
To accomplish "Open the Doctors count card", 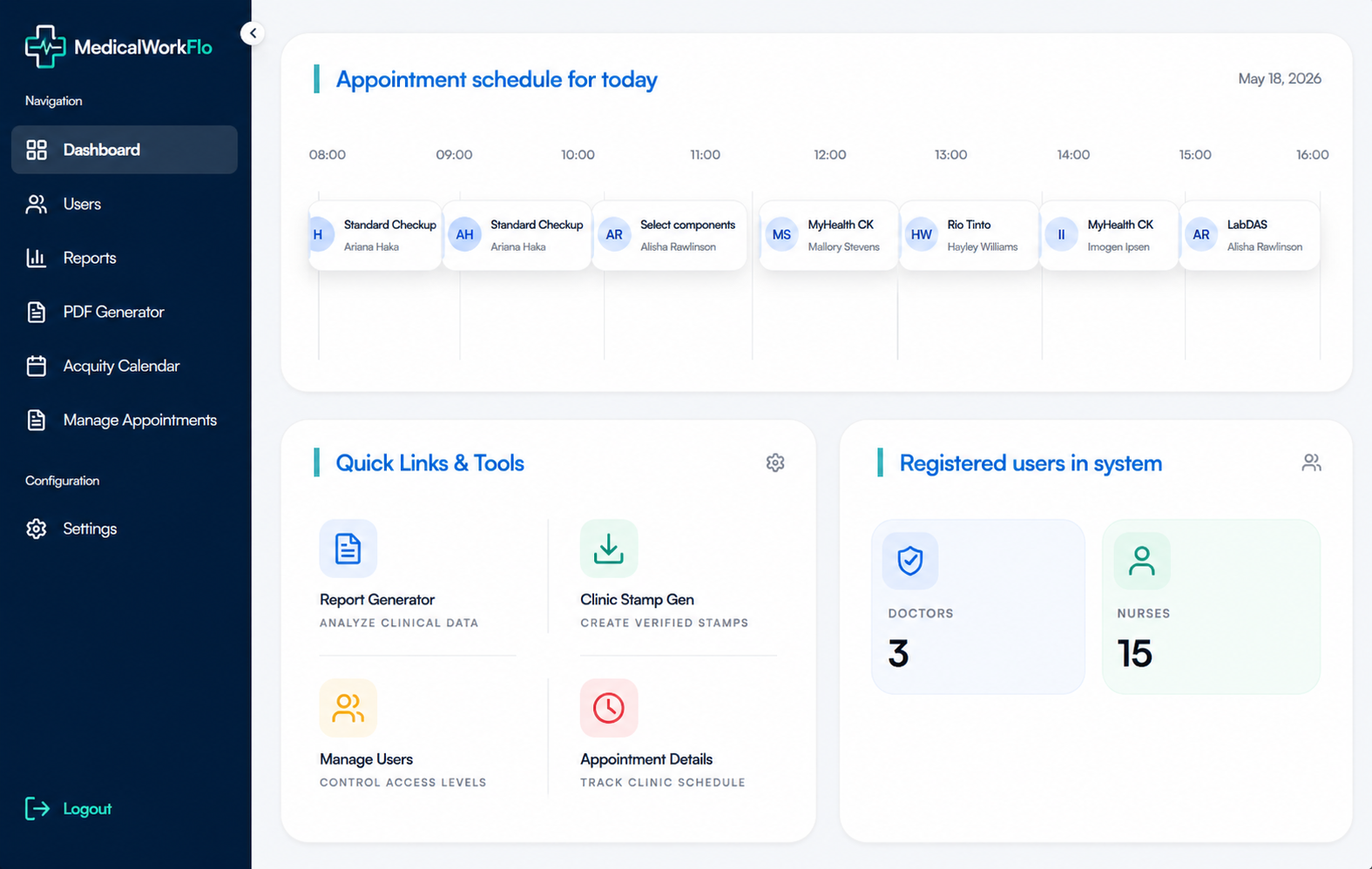I will (x=978, y=607).
